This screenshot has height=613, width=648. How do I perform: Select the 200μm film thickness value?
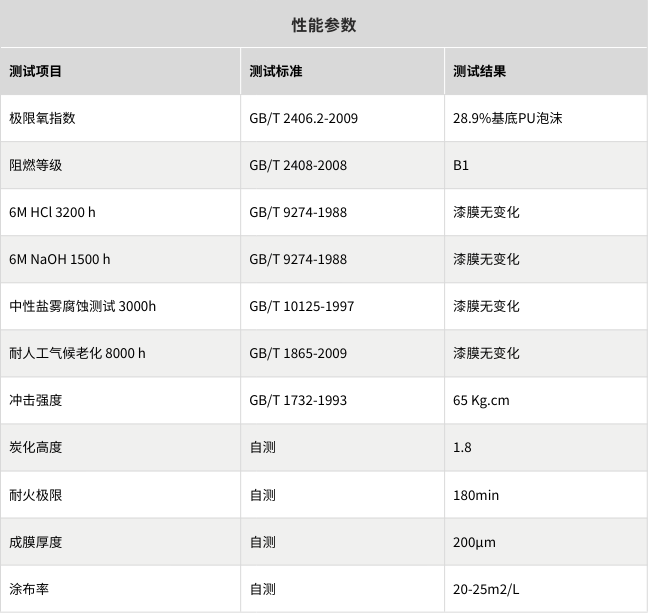(474, 542)
